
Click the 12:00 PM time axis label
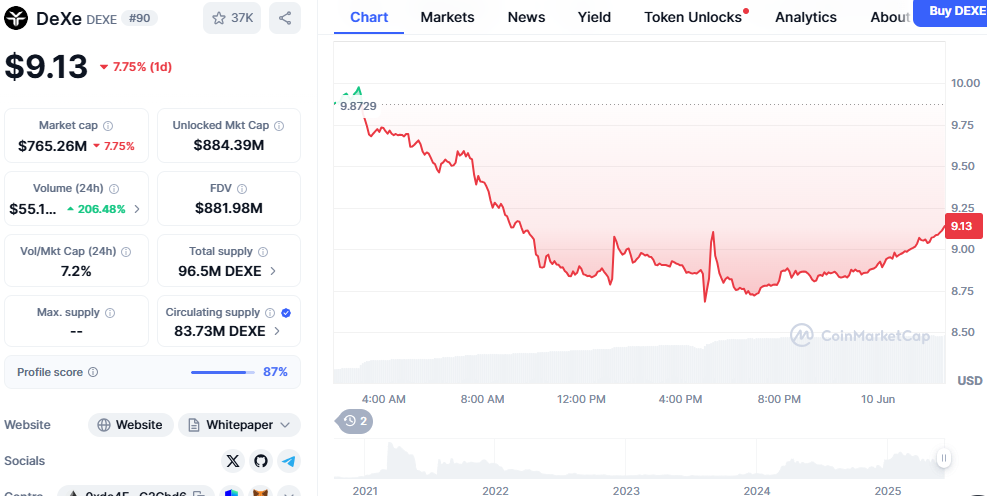[581, 399]
